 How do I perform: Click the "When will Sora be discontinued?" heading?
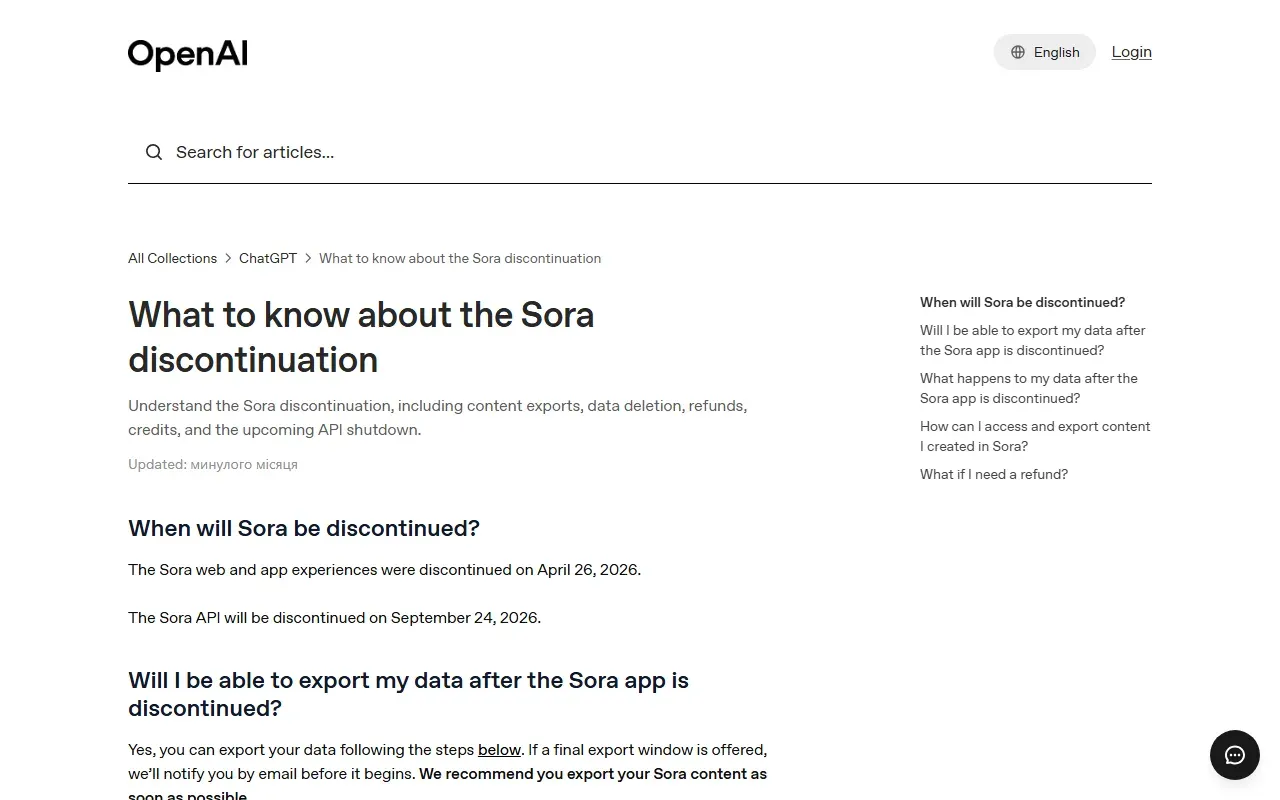pos(304,528)
